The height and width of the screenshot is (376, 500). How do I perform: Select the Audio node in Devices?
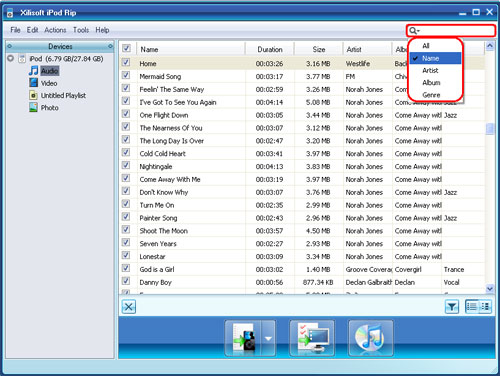(x=50, y=71)
